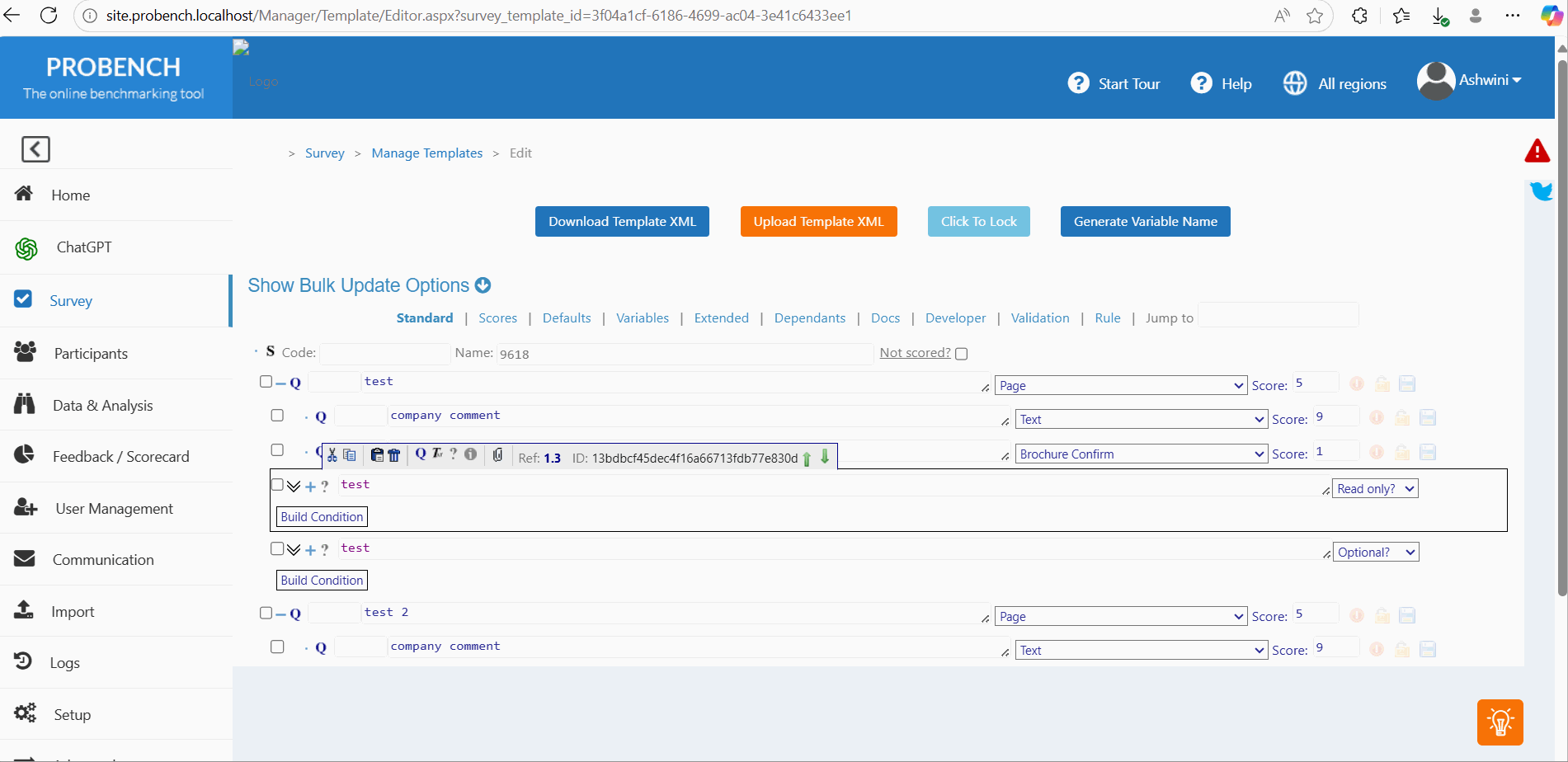Click the red warning icon on Brochure Confirm row
The image size is (1568, 762).
[1377, 452]
